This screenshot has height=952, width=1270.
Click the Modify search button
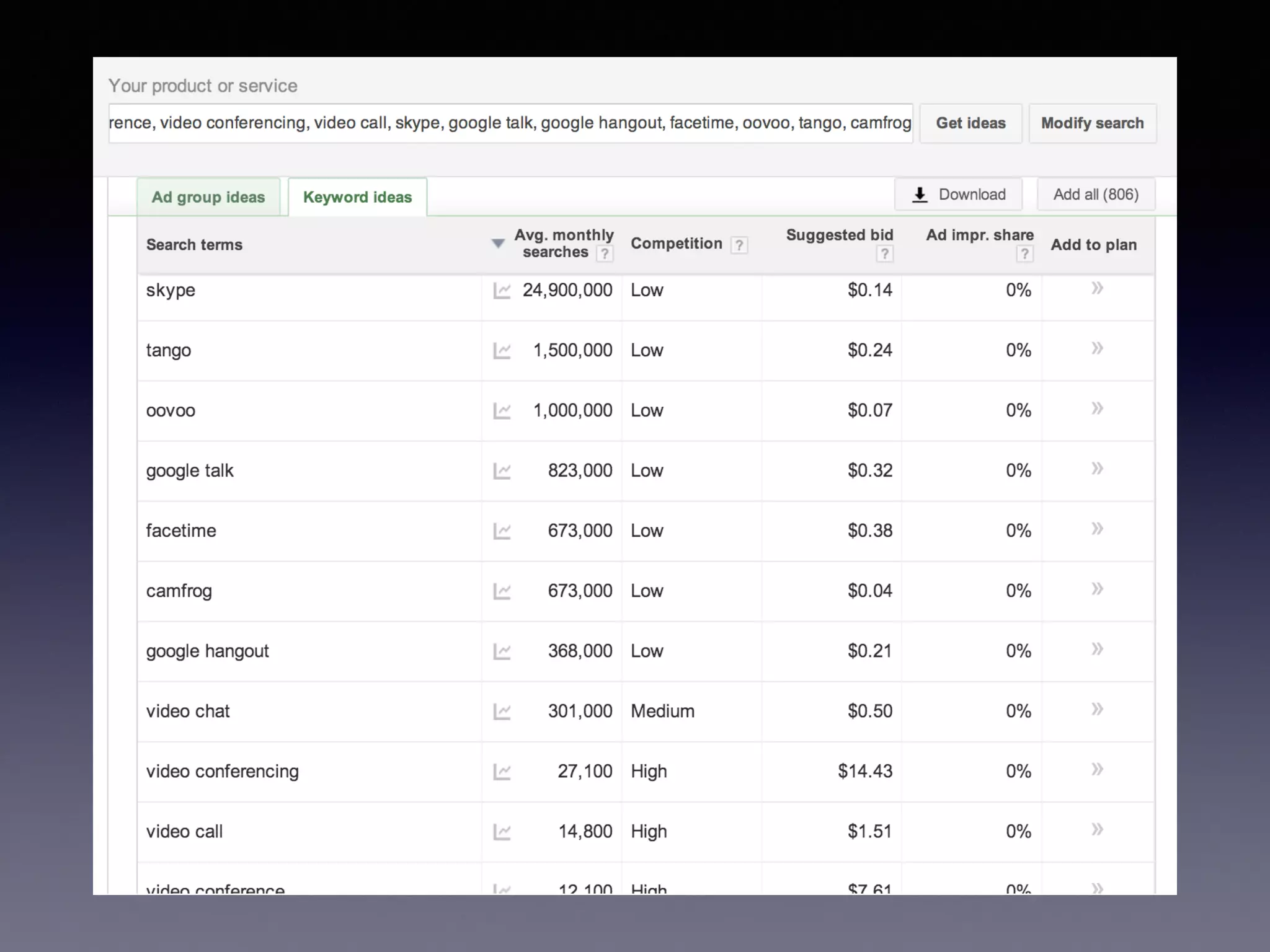[x=1092, y=123]
